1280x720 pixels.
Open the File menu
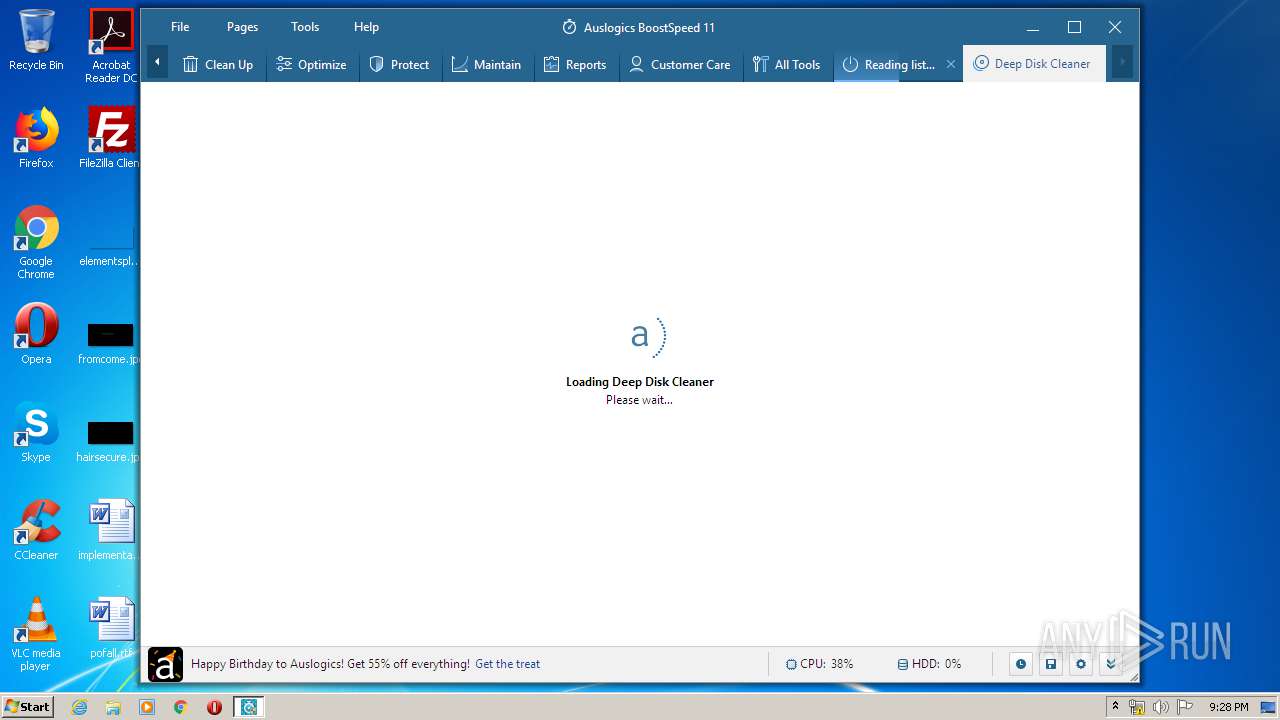tap(180, 27)
